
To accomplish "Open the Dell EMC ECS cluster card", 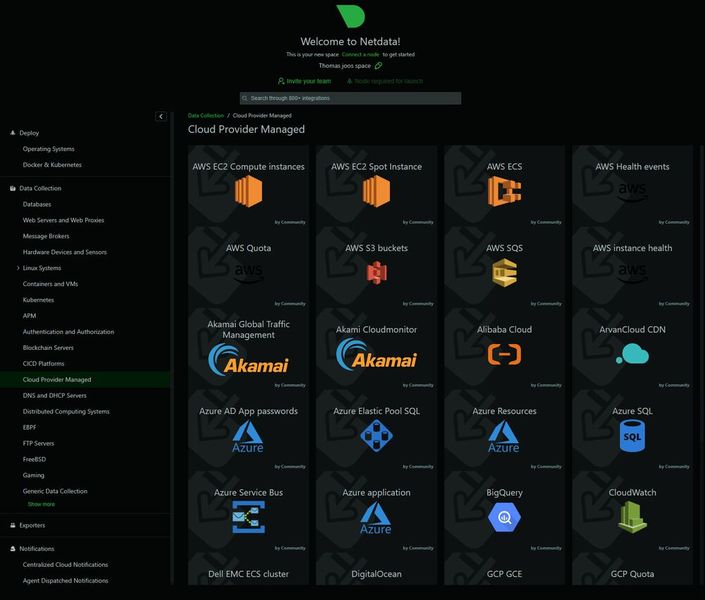I will [x=248, y=569].
